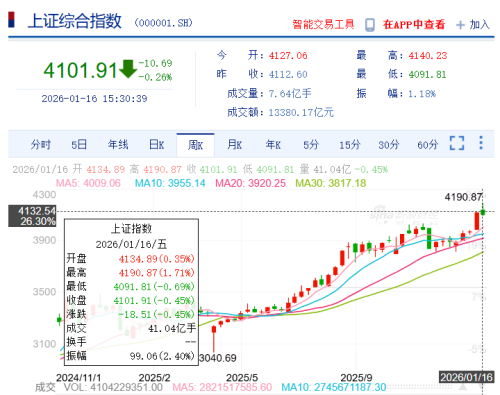The width and height of the screenshot is (500, 395).
Task: Click the tooltip 振幅 value 99.06(2.40%)
Action: click(x=162, y=356)
